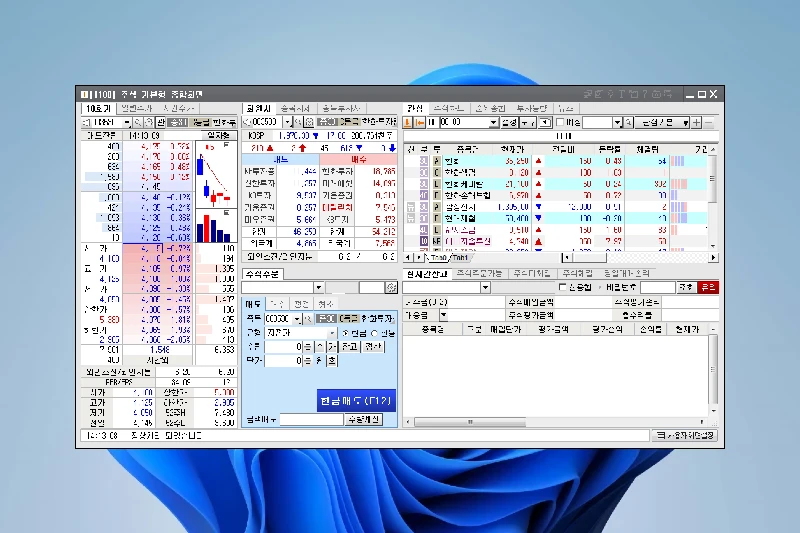800x533 pixels.
Task: Select the first tab of the broker panel
Action: [259, 108]
